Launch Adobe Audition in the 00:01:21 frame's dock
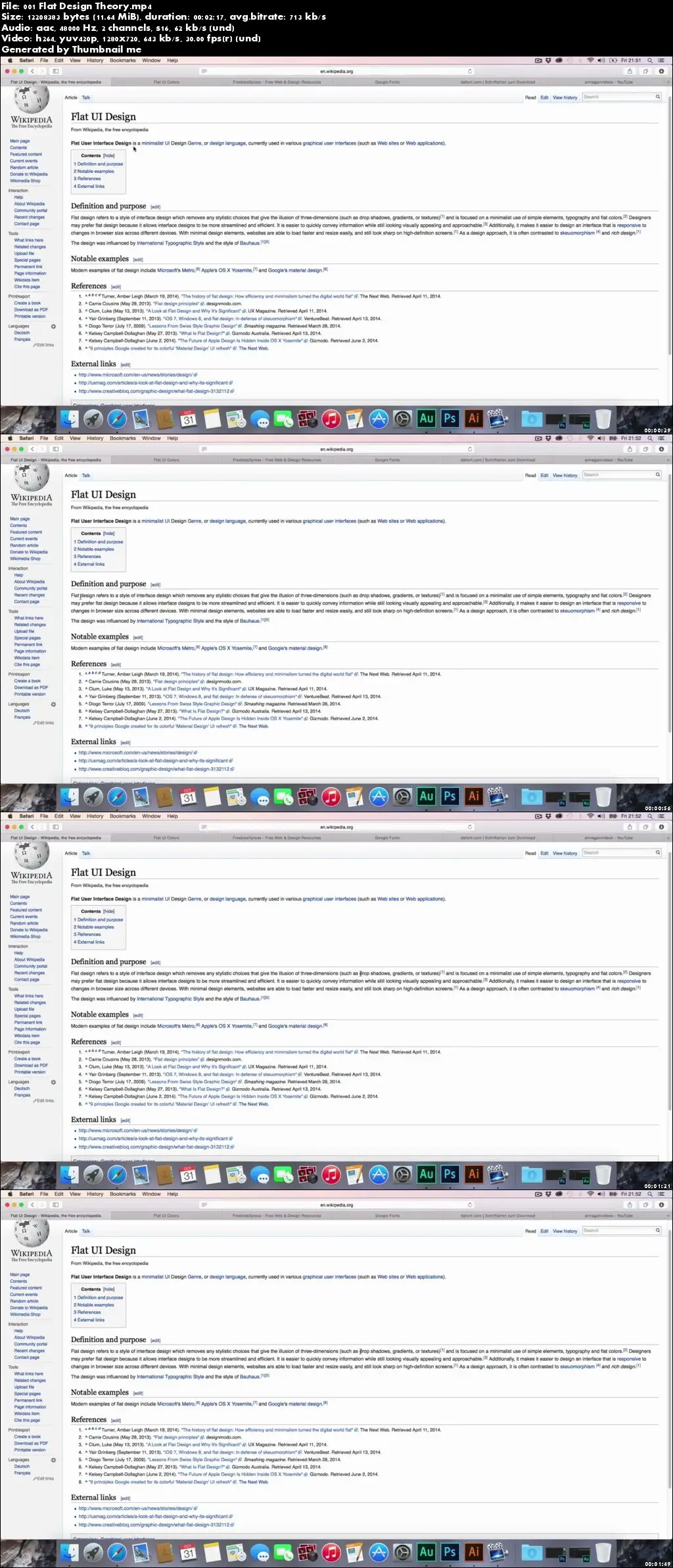Image resolution: width=673 pixels, height=1568 pixels. click(x=427, y=1174)
